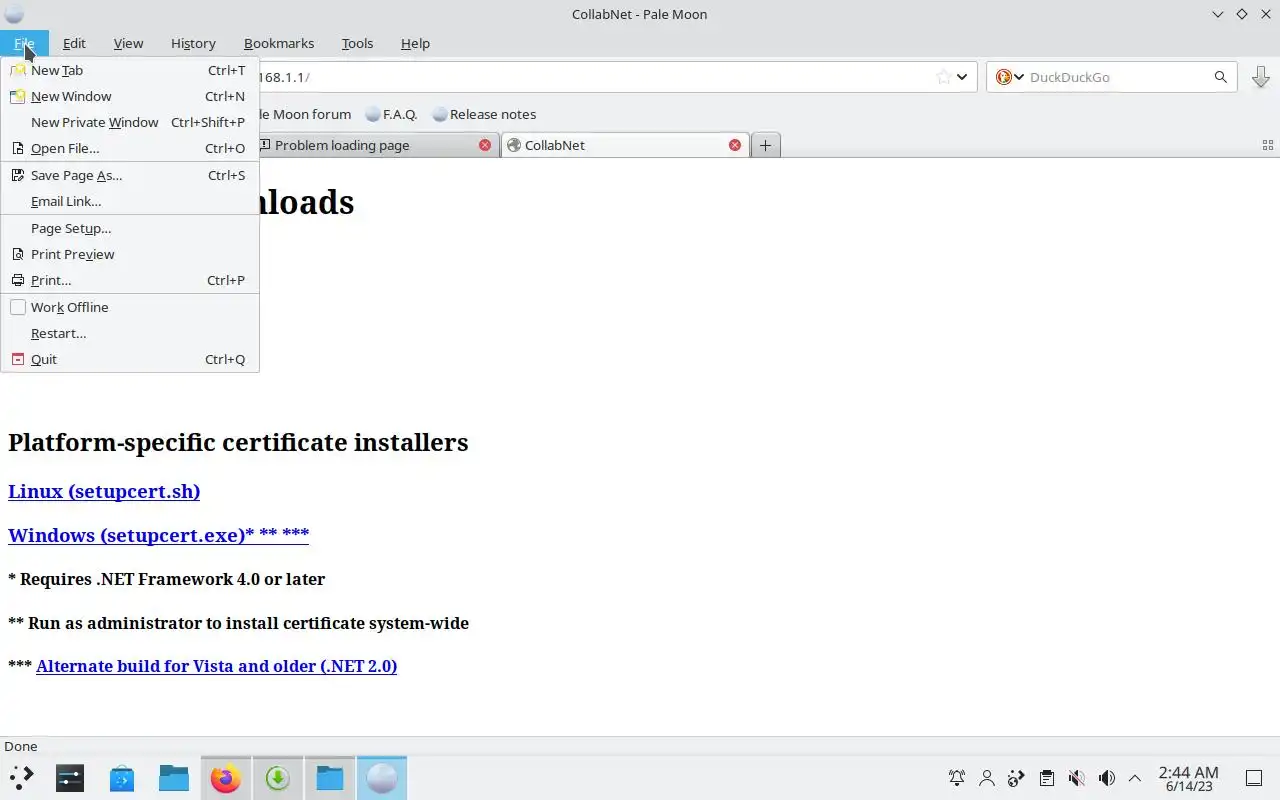
Task: Open green download app in taskbar
Action: 278,778
